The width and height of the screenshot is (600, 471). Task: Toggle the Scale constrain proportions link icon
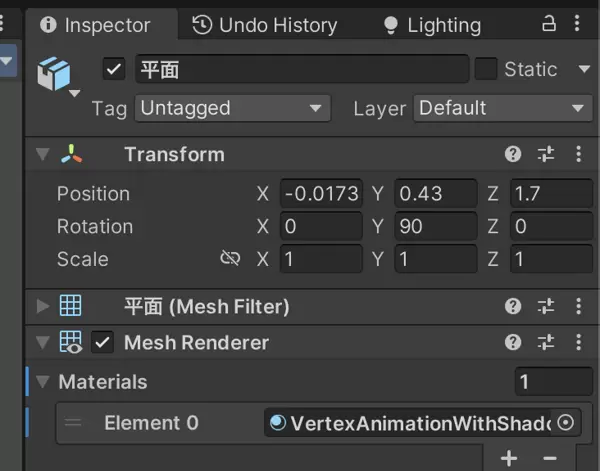point(230,259)
